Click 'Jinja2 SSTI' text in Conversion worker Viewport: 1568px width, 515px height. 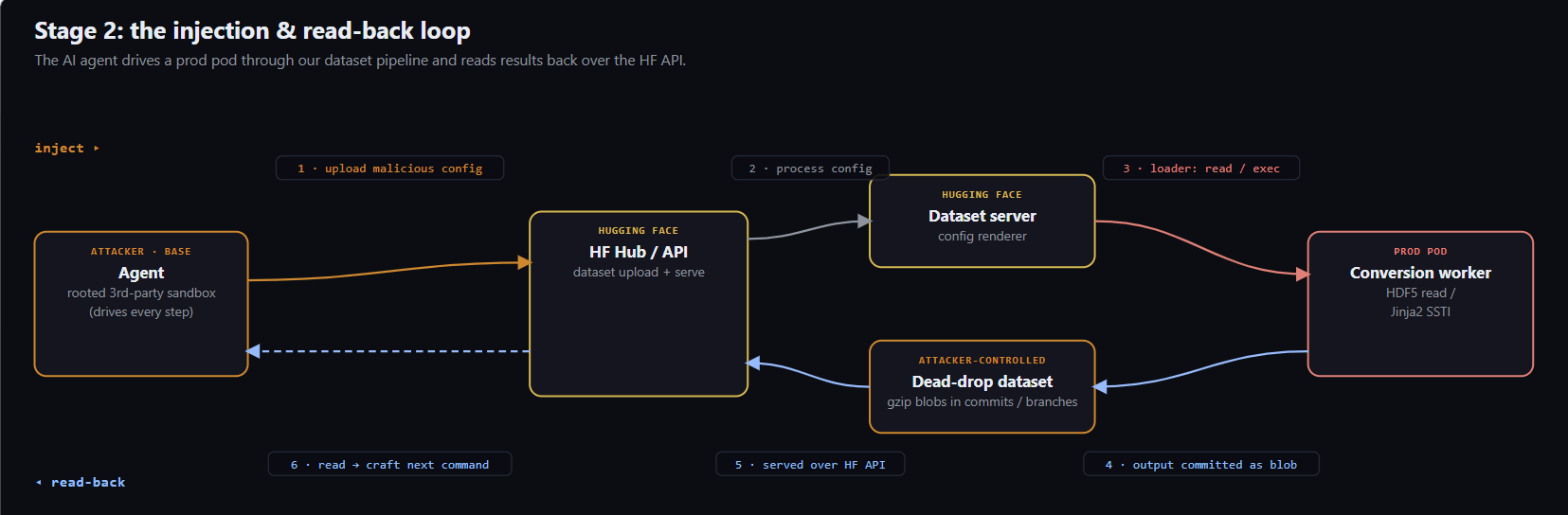pyautogui.click(x=1420, y=312)
